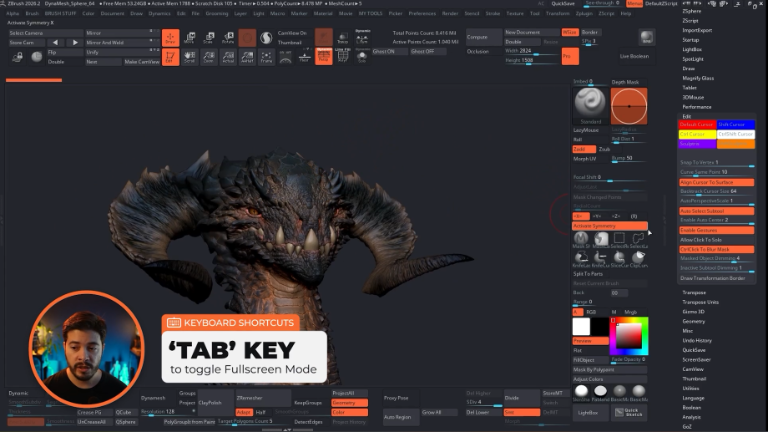This screenshot has width=768, height=432.
Task: Toggle CtrlClick To Blur Mask
Action: pos(717,249)
